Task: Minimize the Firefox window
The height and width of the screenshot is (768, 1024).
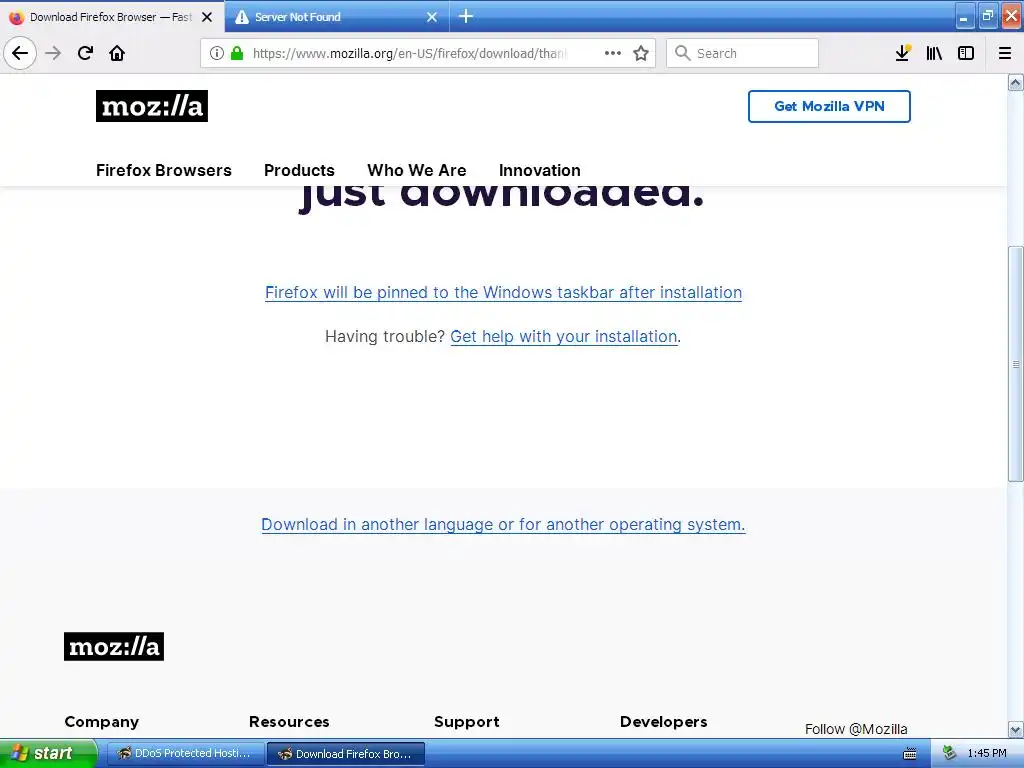Action: pos(965,16)
